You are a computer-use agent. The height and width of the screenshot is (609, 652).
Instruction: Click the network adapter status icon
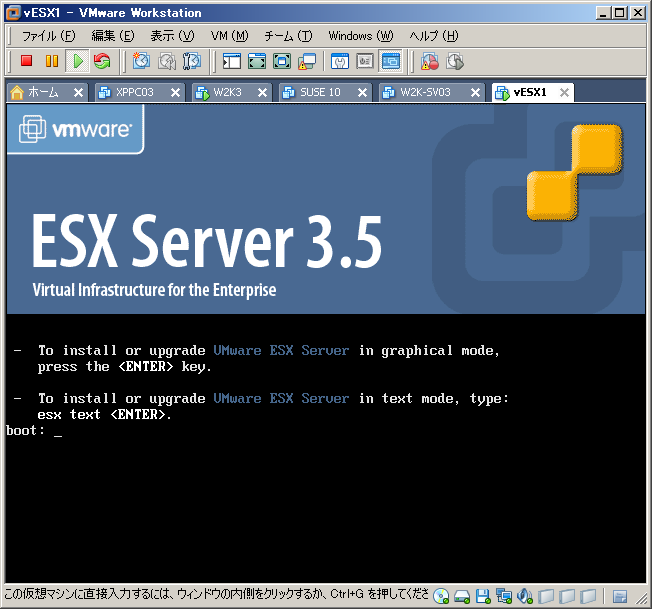click(504, 597)
